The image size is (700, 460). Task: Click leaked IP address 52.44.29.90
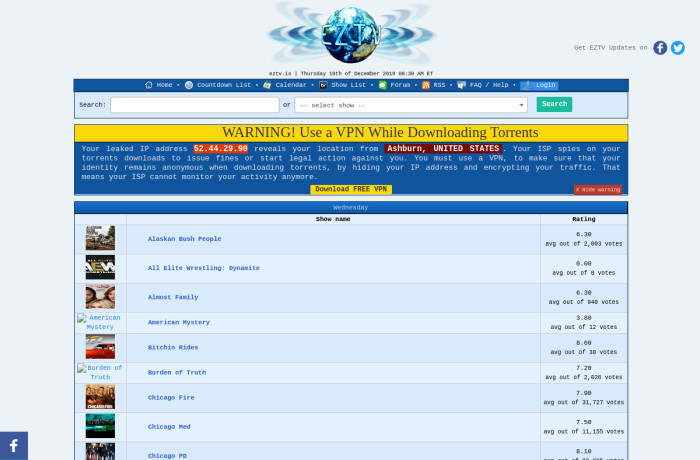click(221, 149)
